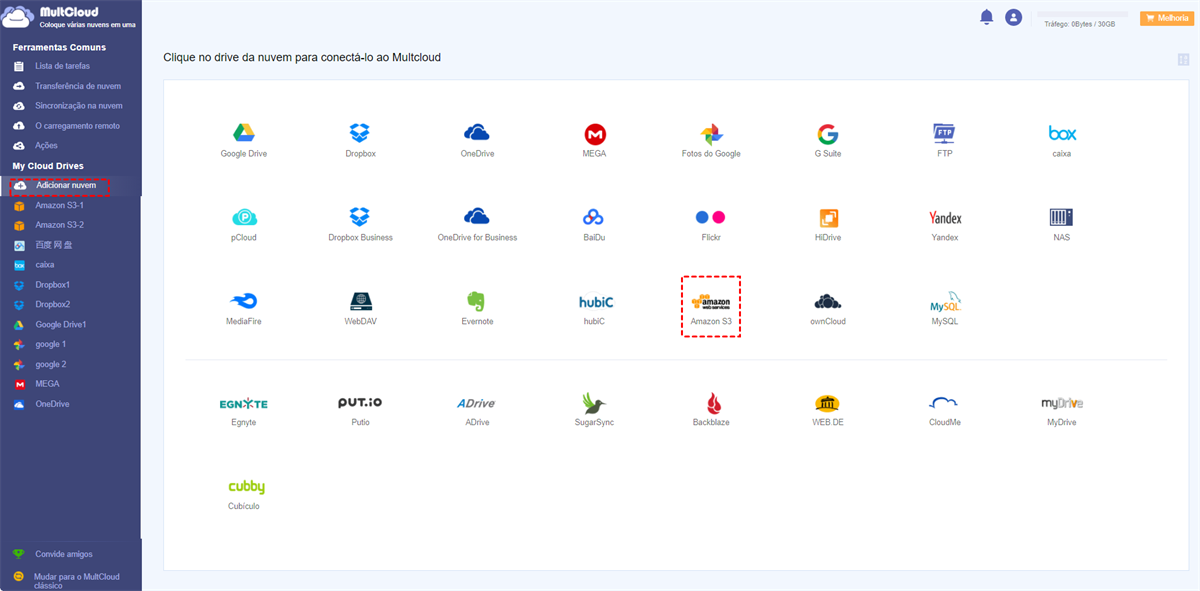Pick the SugarSync cloud
Screen dimensions: 1200x591
[595, 410]
